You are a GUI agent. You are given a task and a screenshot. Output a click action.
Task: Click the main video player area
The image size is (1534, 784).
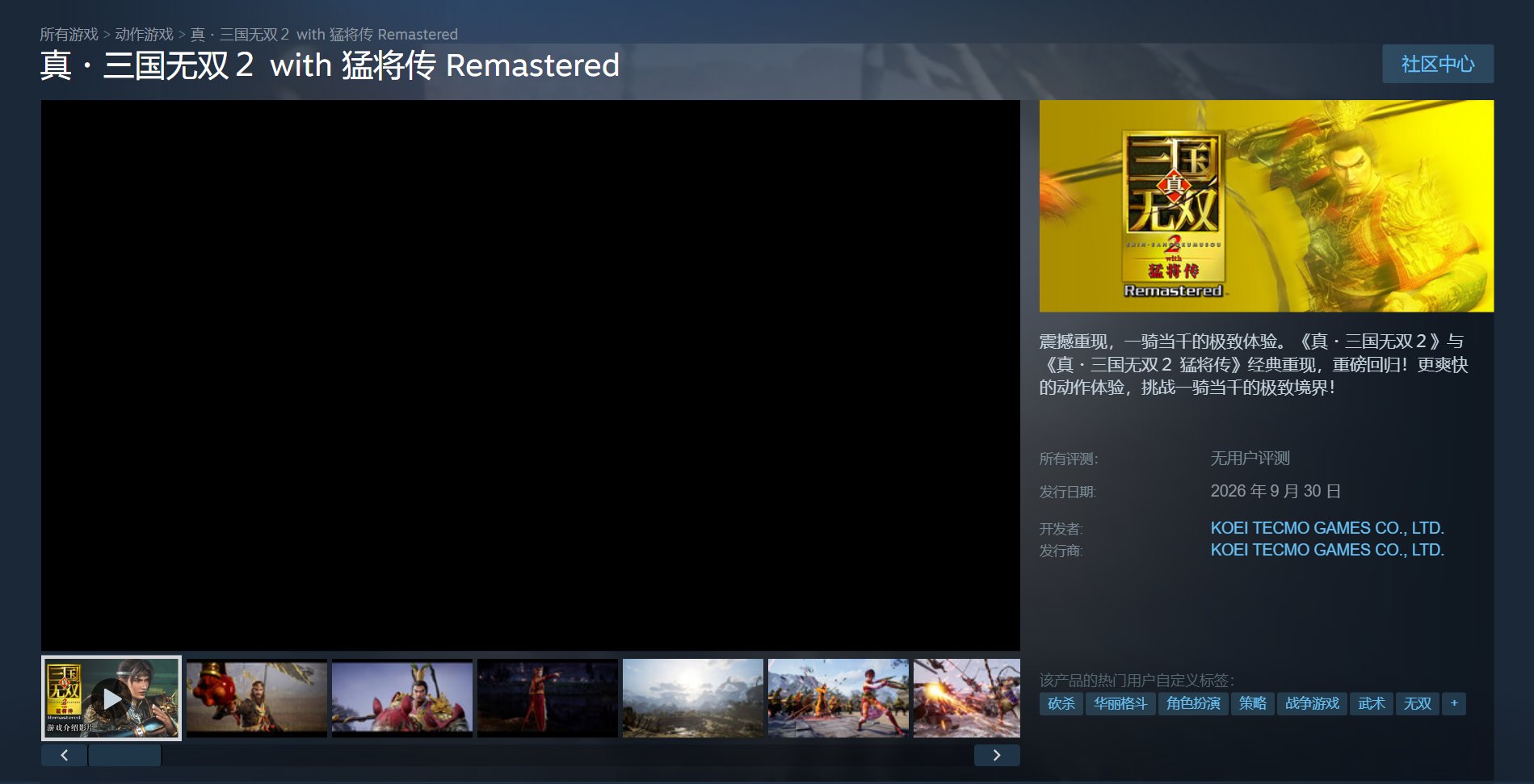[x=531, y=375]
